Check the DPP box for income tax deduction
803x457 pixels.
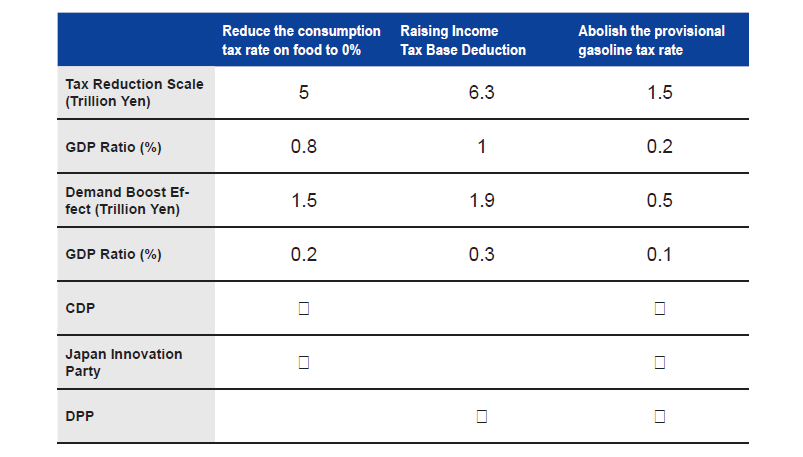pos(482,416)
